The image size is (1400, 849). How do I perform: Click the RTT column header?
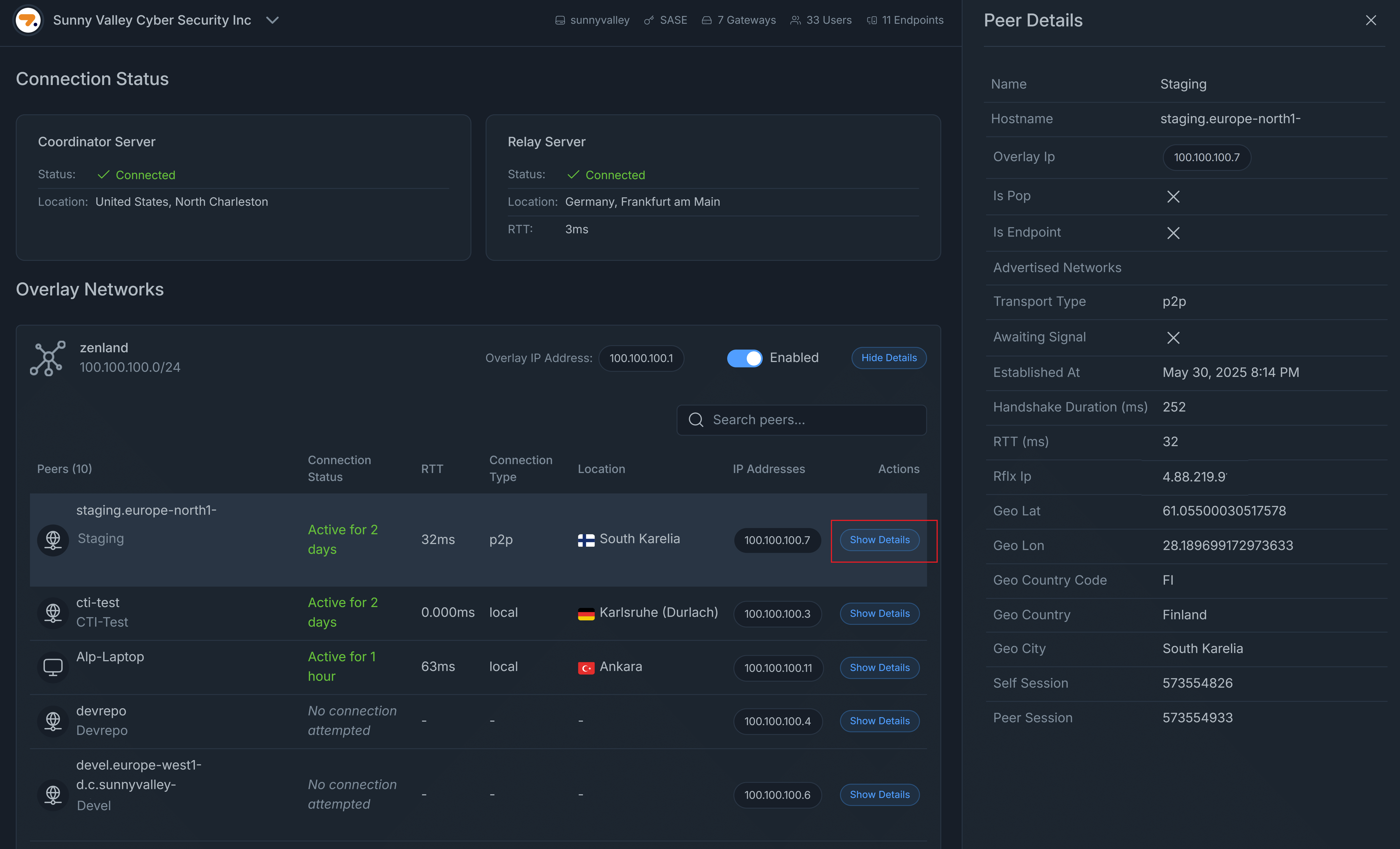click(432, 469)
